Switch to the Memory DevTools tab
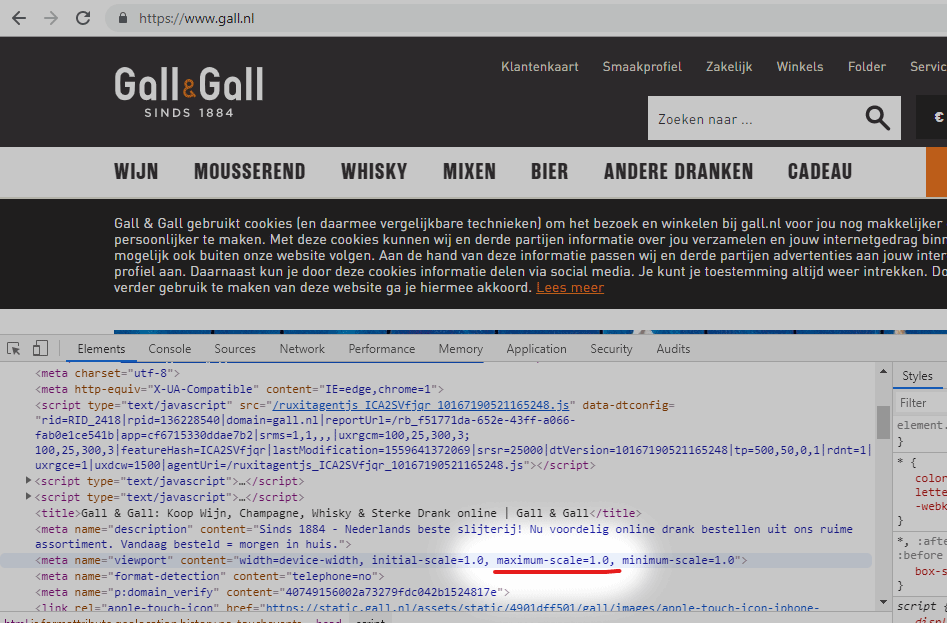The image size is (947, 623). coord(461,348)
